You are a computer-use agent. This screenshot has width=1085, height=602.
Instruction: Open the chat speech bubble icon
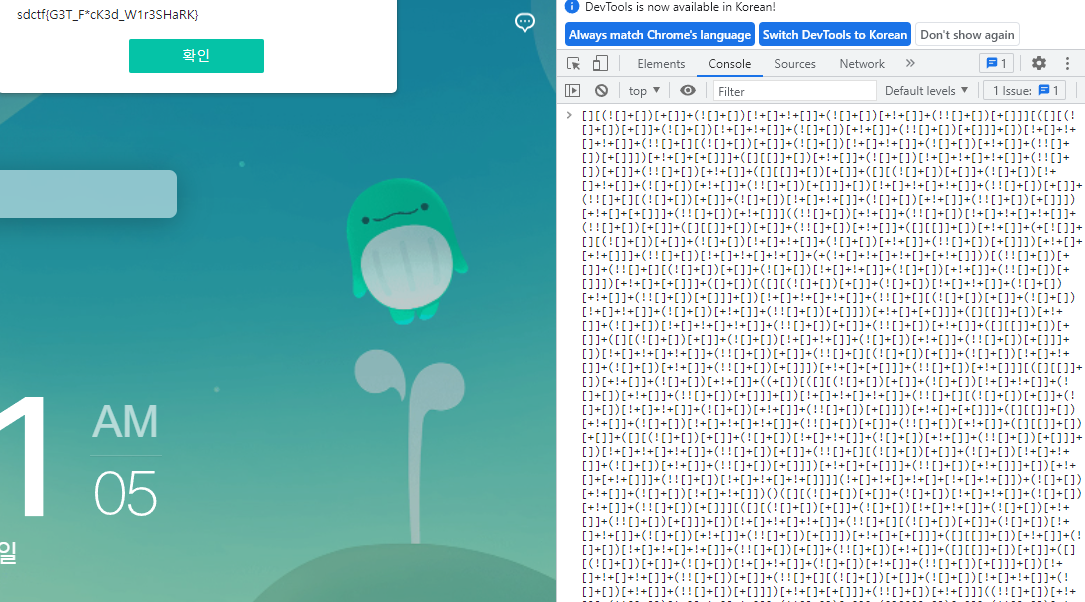tap(525, 23)
